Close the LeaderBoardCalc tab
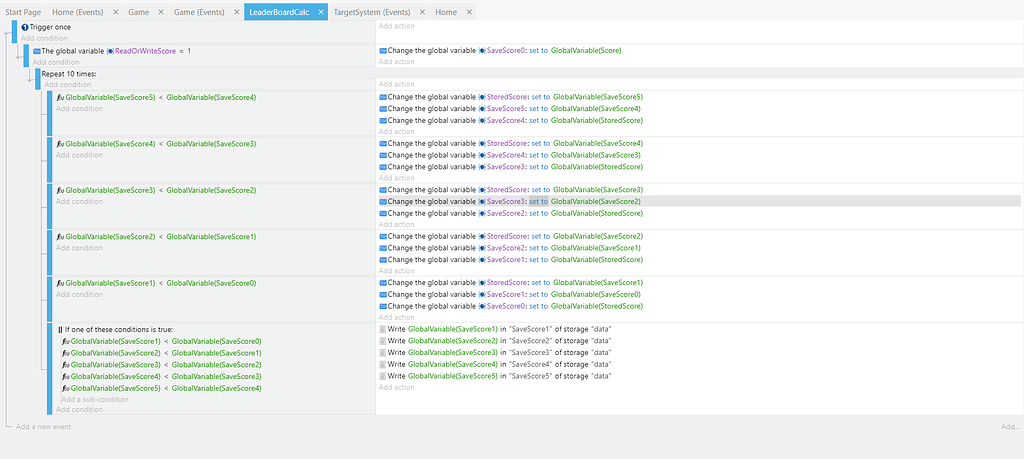 tap(321, 12)
